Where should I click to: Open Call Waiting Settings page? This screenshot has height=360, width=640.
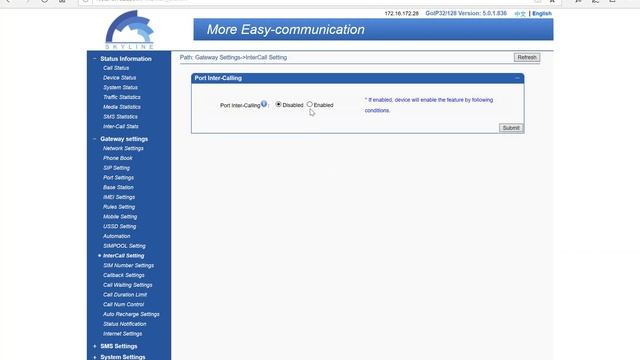click(x=128, y=285)
